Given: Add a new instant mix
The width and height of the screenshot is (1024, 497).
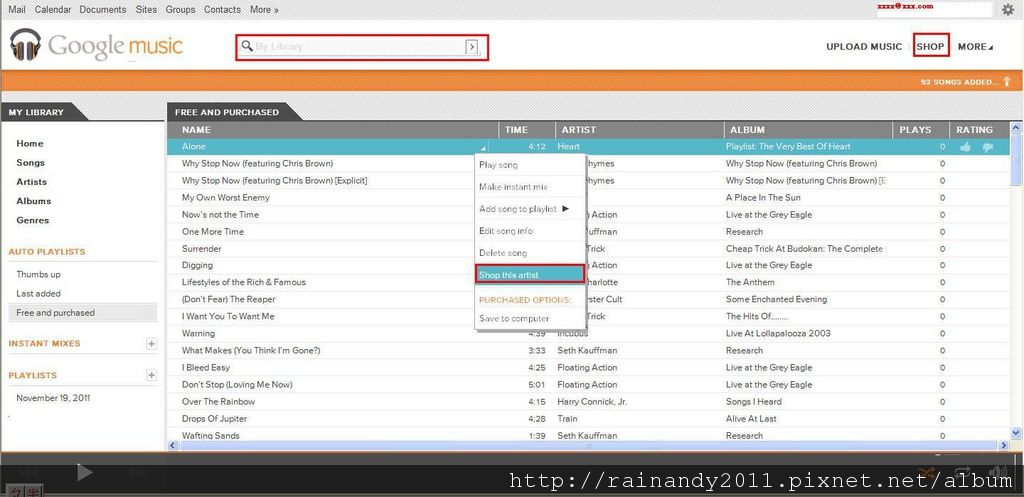Looking at the screenshot, I should coord(152,344).
